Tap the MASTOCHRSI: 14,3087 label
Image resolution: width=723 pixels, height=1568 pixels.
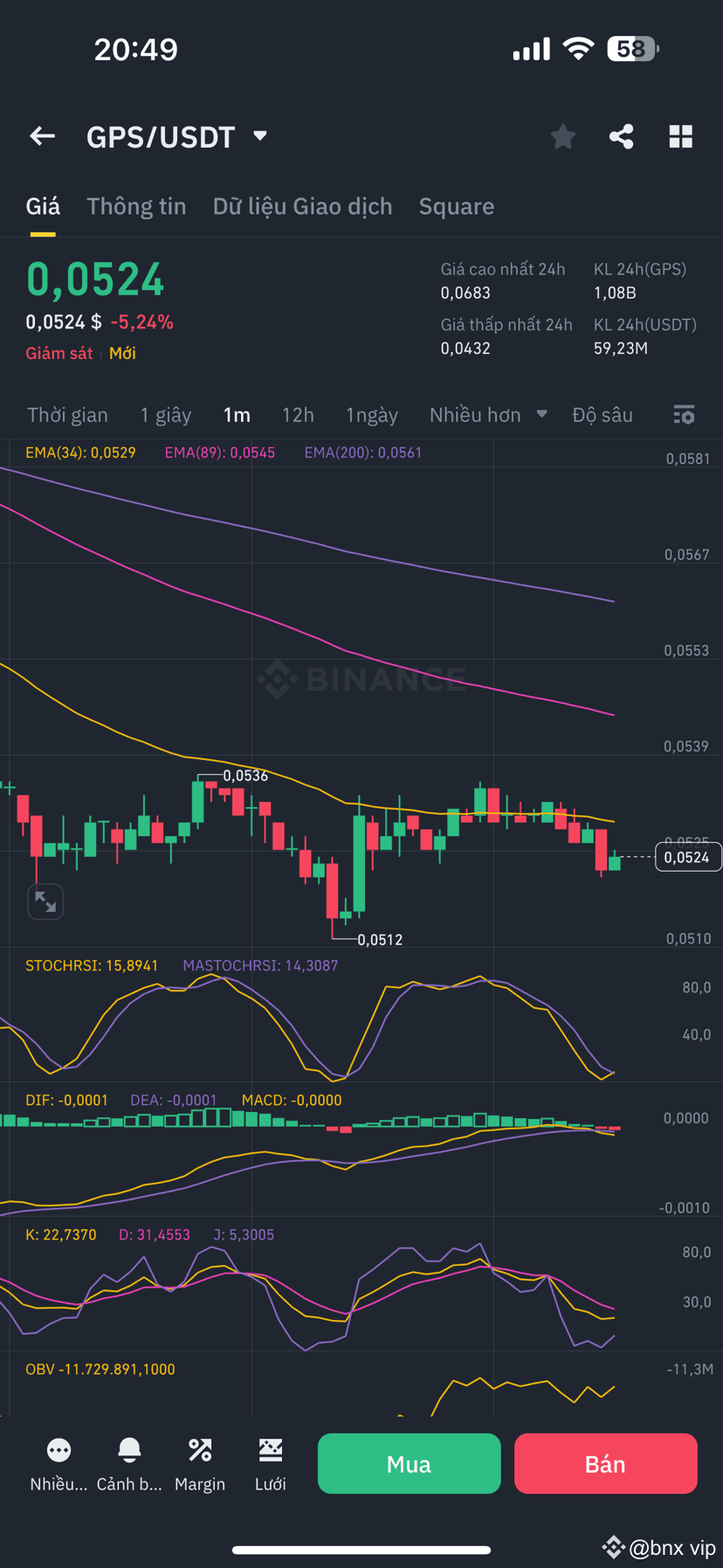coord(260,965)
